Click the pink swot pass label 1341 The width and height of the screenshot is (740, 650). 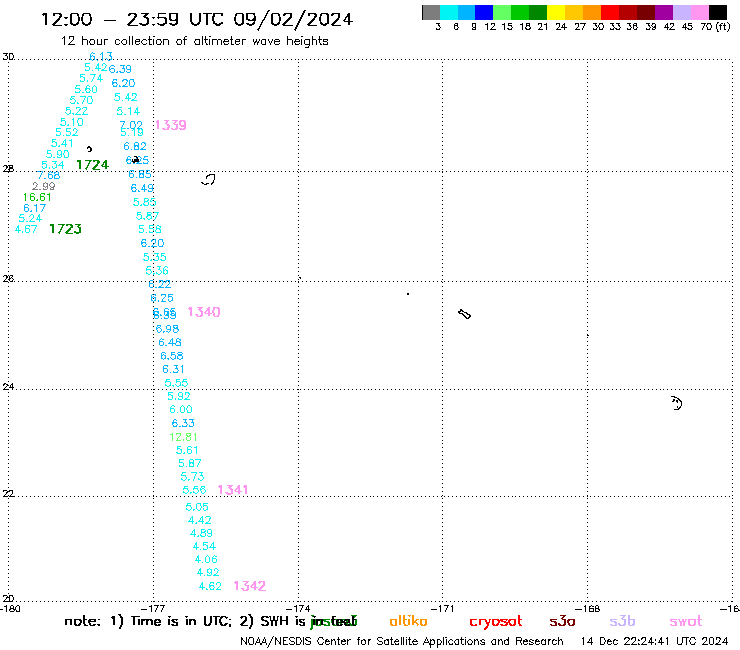233,490
